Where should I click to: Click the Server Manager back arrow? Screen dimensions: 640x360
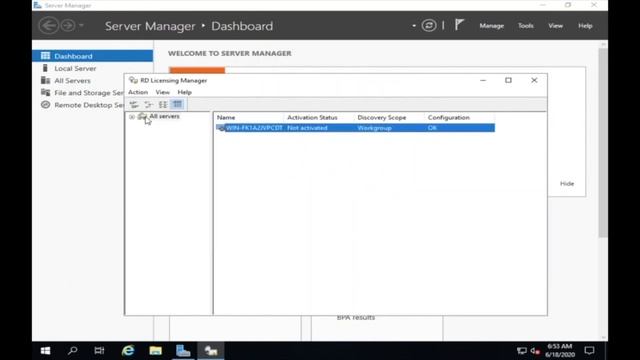tap(49, 26)
